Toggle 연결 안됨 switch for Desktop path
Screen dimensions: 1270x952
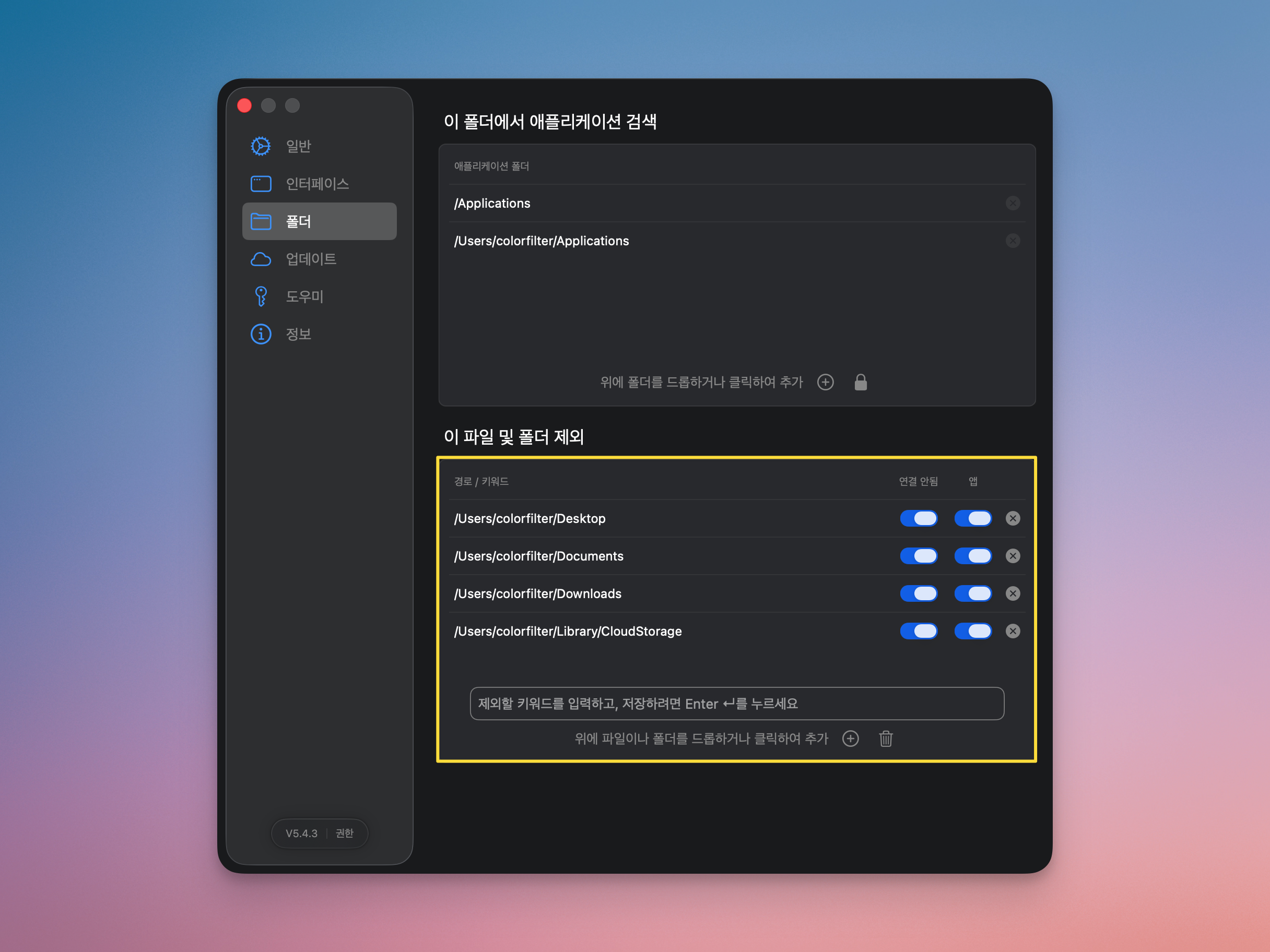click(918, 518)
